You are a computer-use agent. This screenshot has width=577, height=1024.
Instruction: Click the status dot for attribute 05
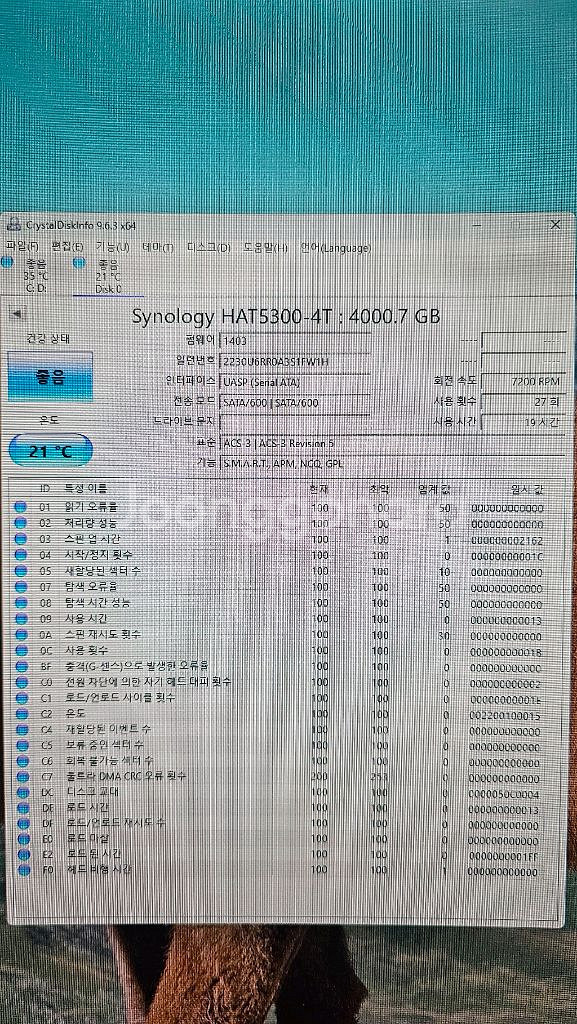pyautogui.click(x=21, y=571)
